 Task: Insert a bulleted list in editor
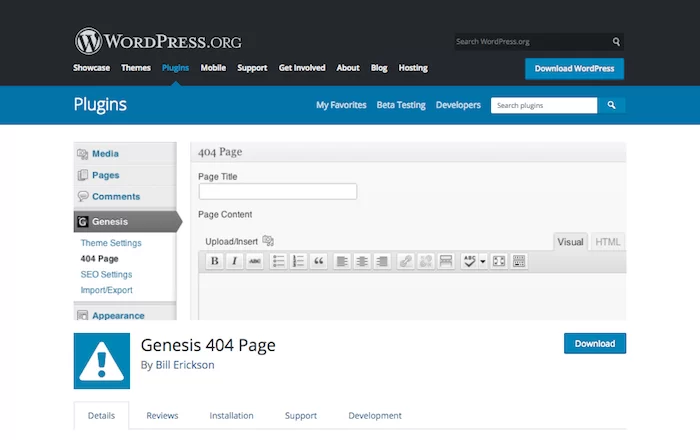[279, 261]
